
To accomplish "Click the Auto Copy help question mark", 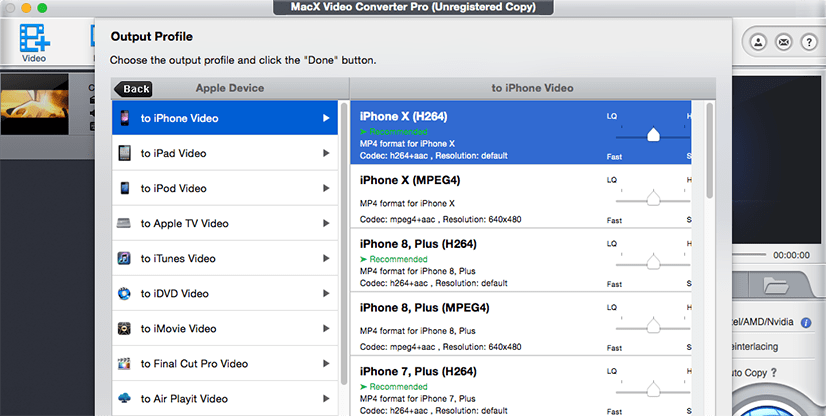I will [x=773, y=373].
